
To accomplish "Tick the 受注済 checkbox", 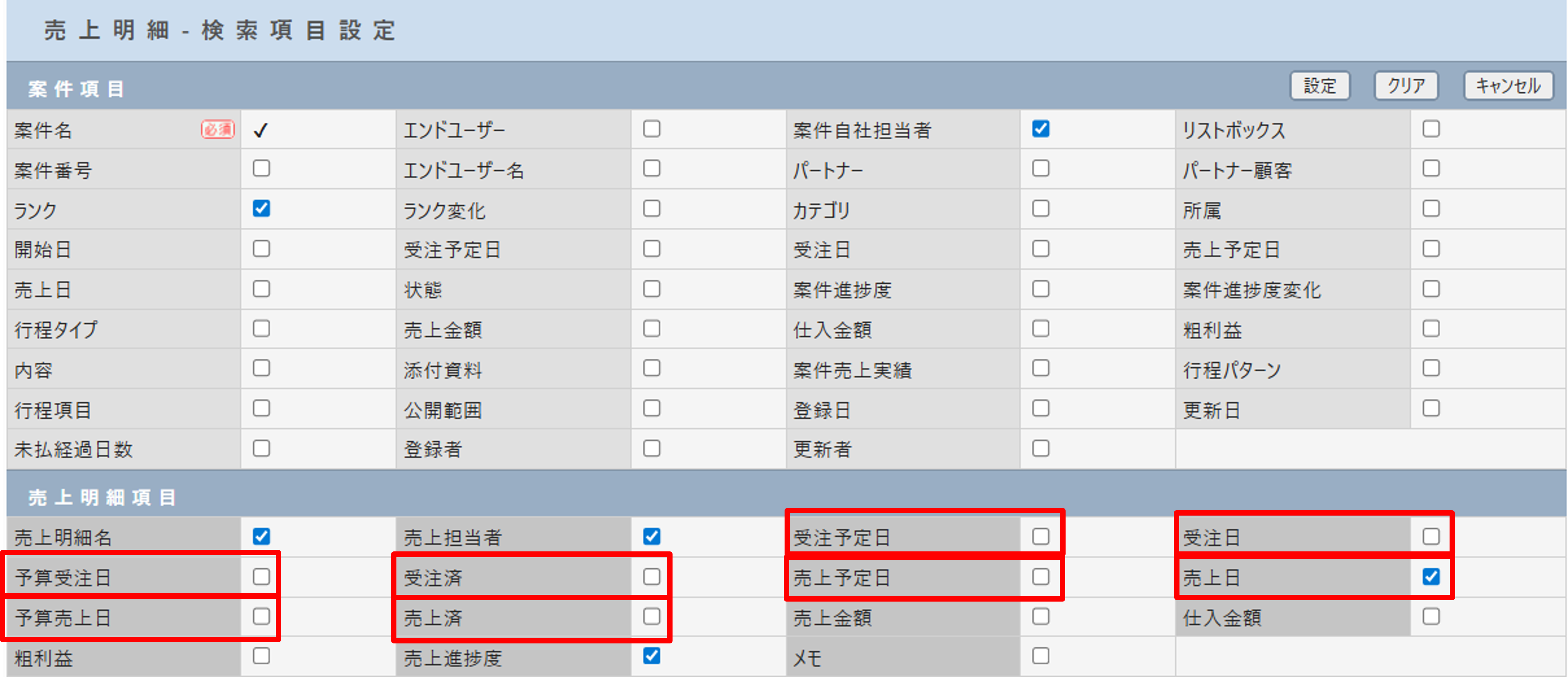I will coord(651,577).
